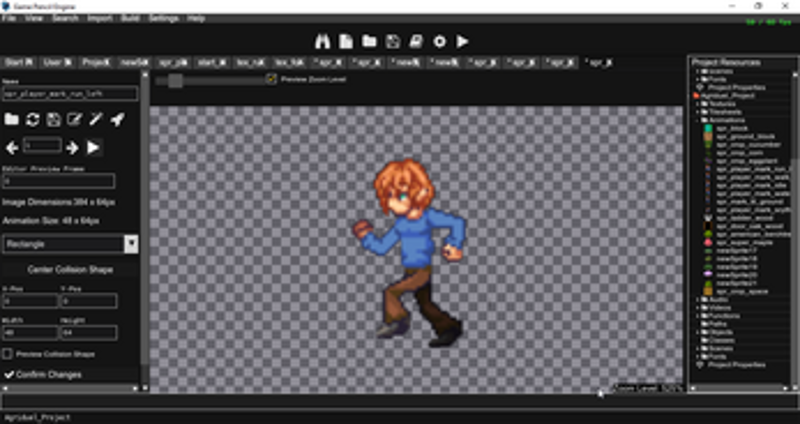Screen dimensions: 800x424
Task: Open build settings with the top toolbar gear icon
Action: (x=439, y=41)
